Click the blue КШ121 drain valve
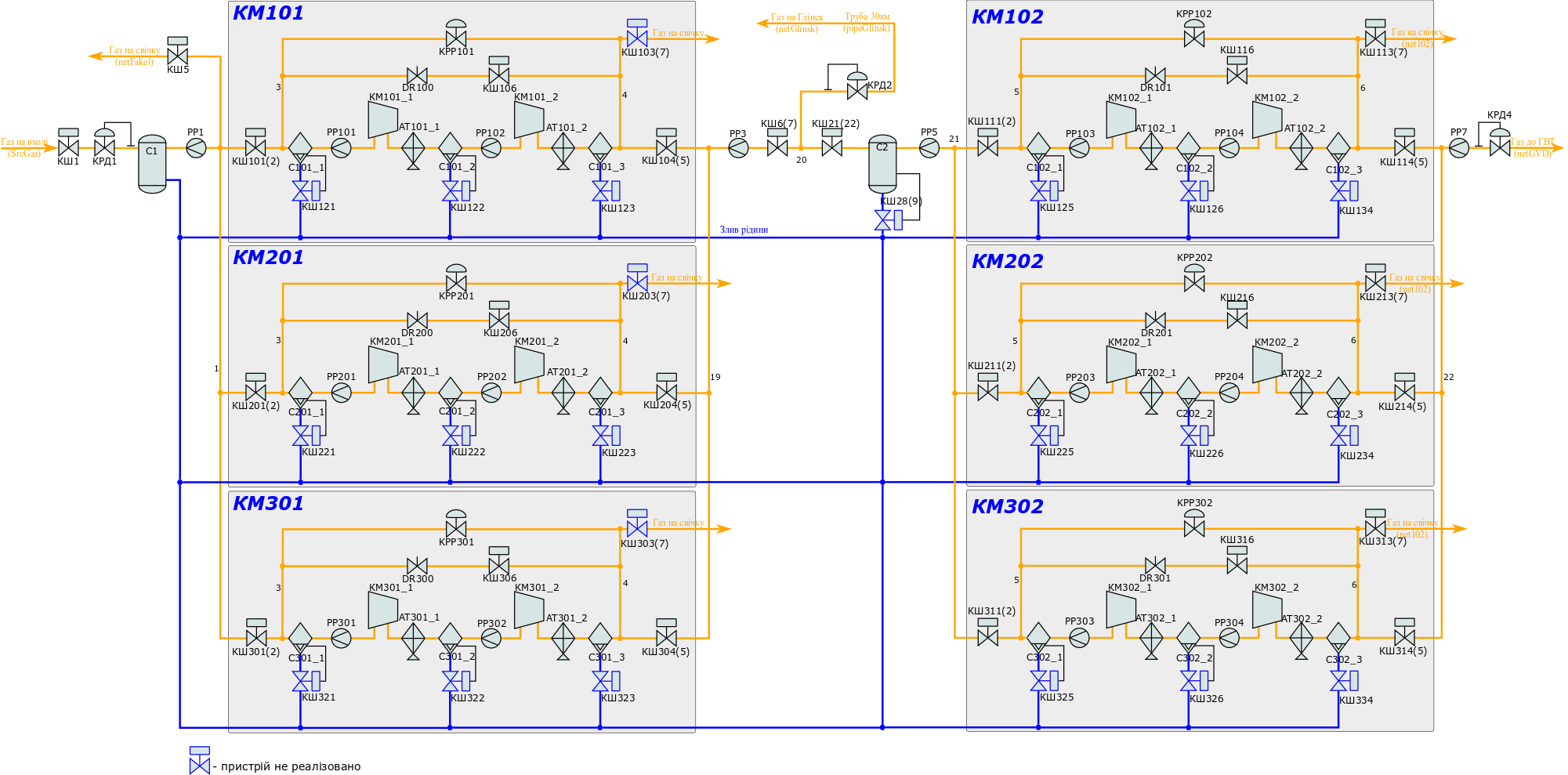The width and height of the screenshot is (1568, 775). tap(302, 190)
